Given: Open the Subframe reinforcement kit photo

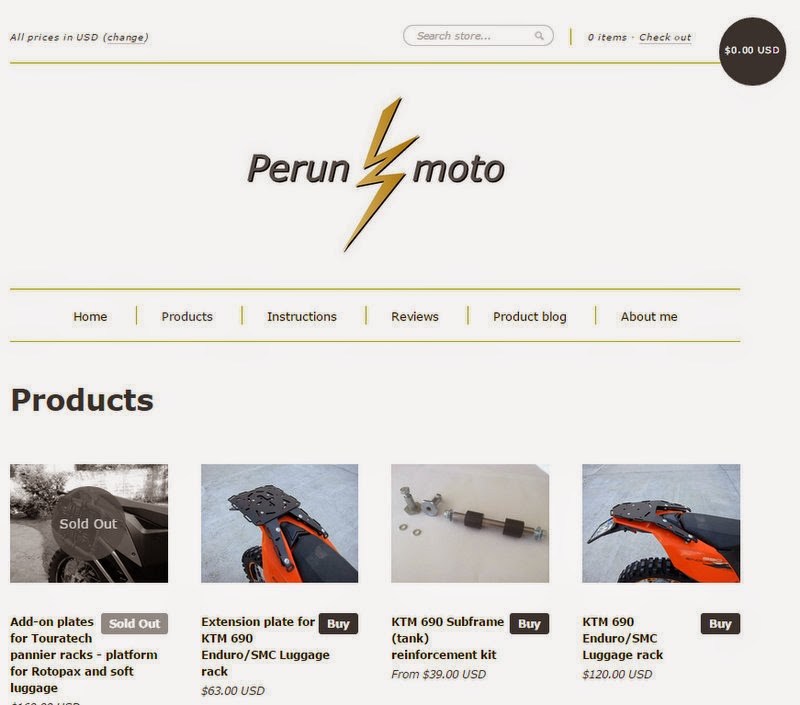Looking at the screenshot, I should (x=470, y=523).
